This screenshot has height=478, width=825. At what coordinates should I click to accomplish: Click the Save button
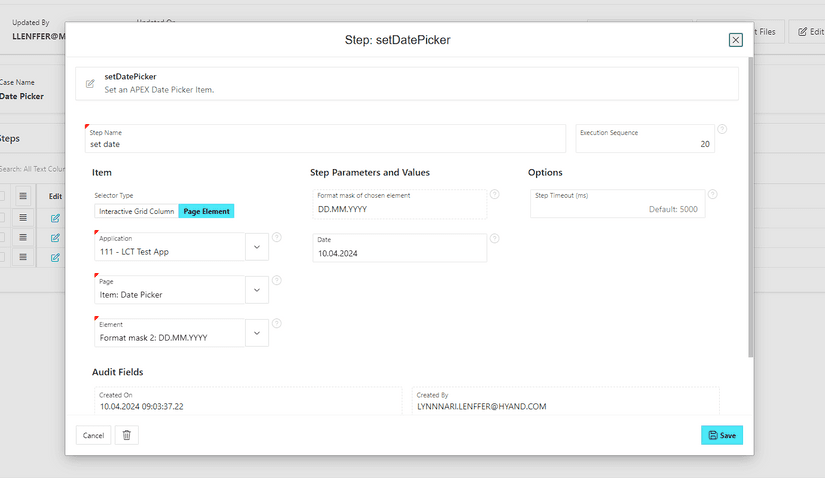722,435
